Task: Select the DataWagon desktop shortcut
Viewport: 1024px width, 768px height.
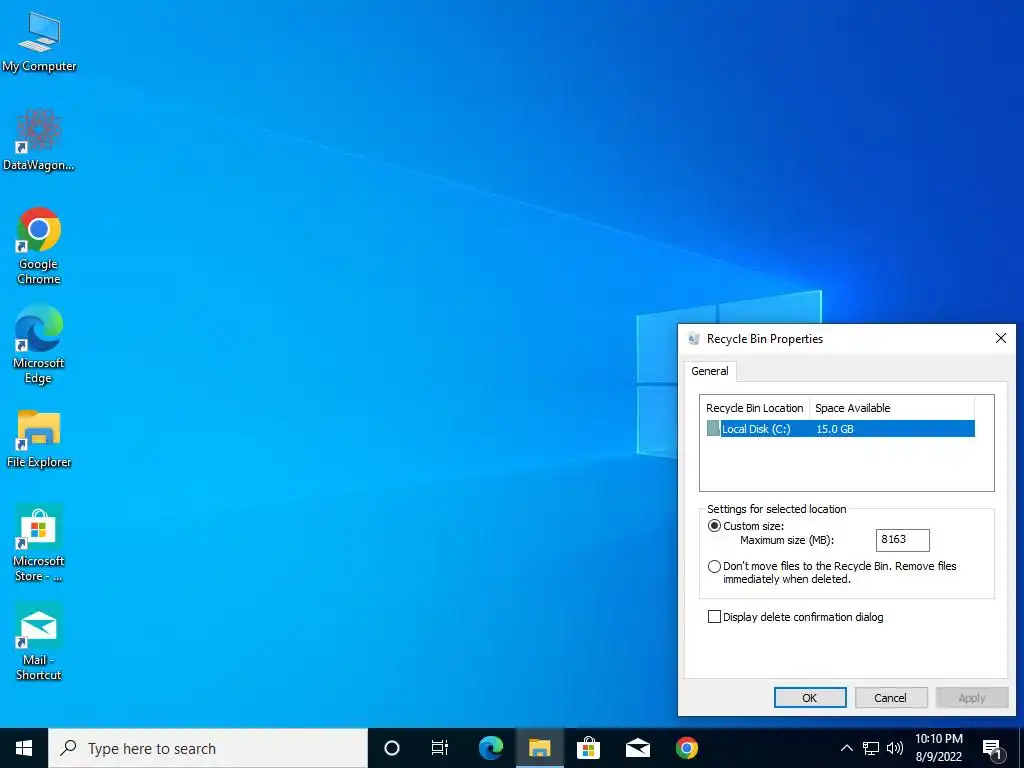Action: coord(39,140)
